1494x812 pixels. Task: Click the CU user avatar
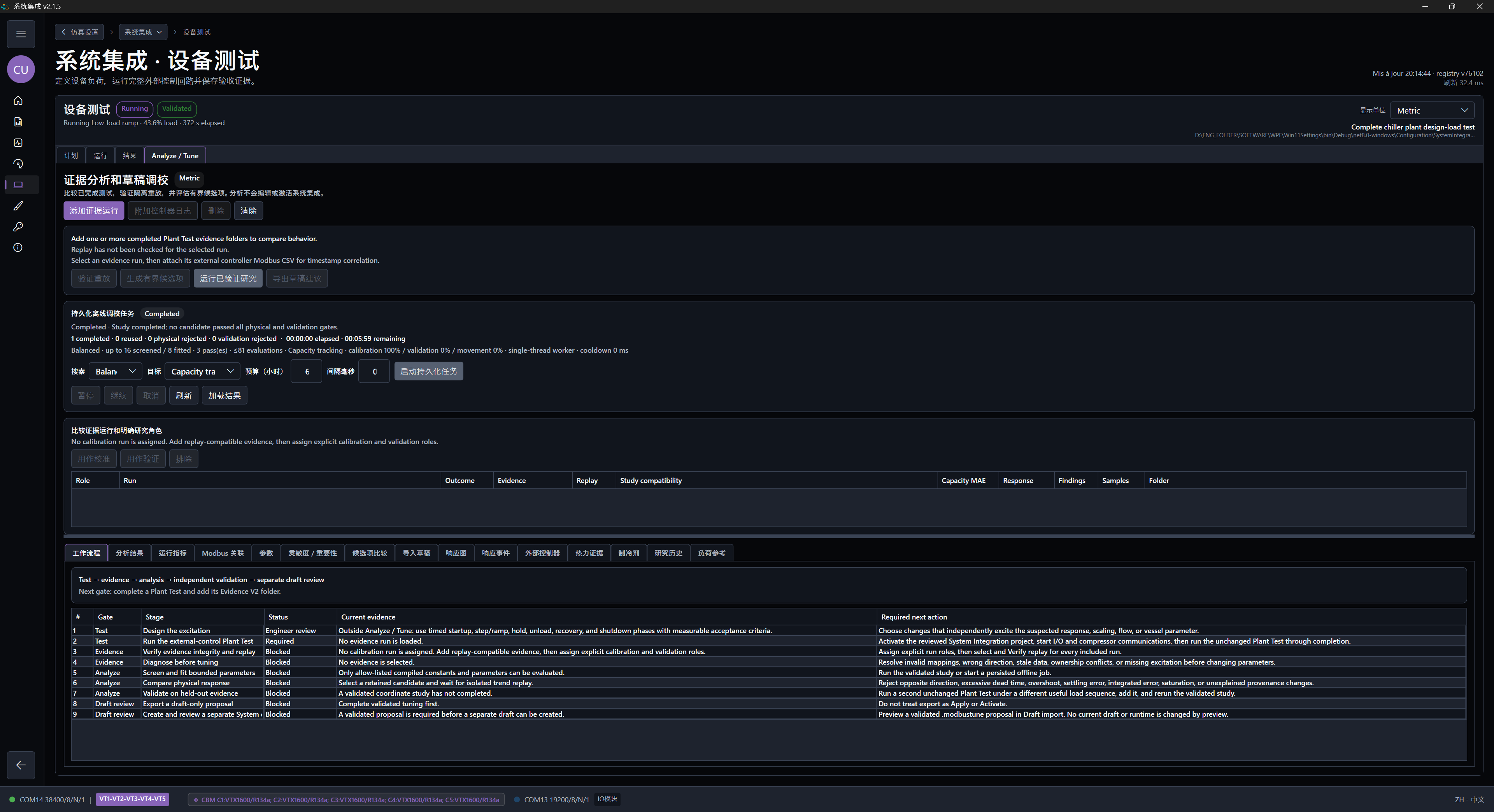coord(21,70)
